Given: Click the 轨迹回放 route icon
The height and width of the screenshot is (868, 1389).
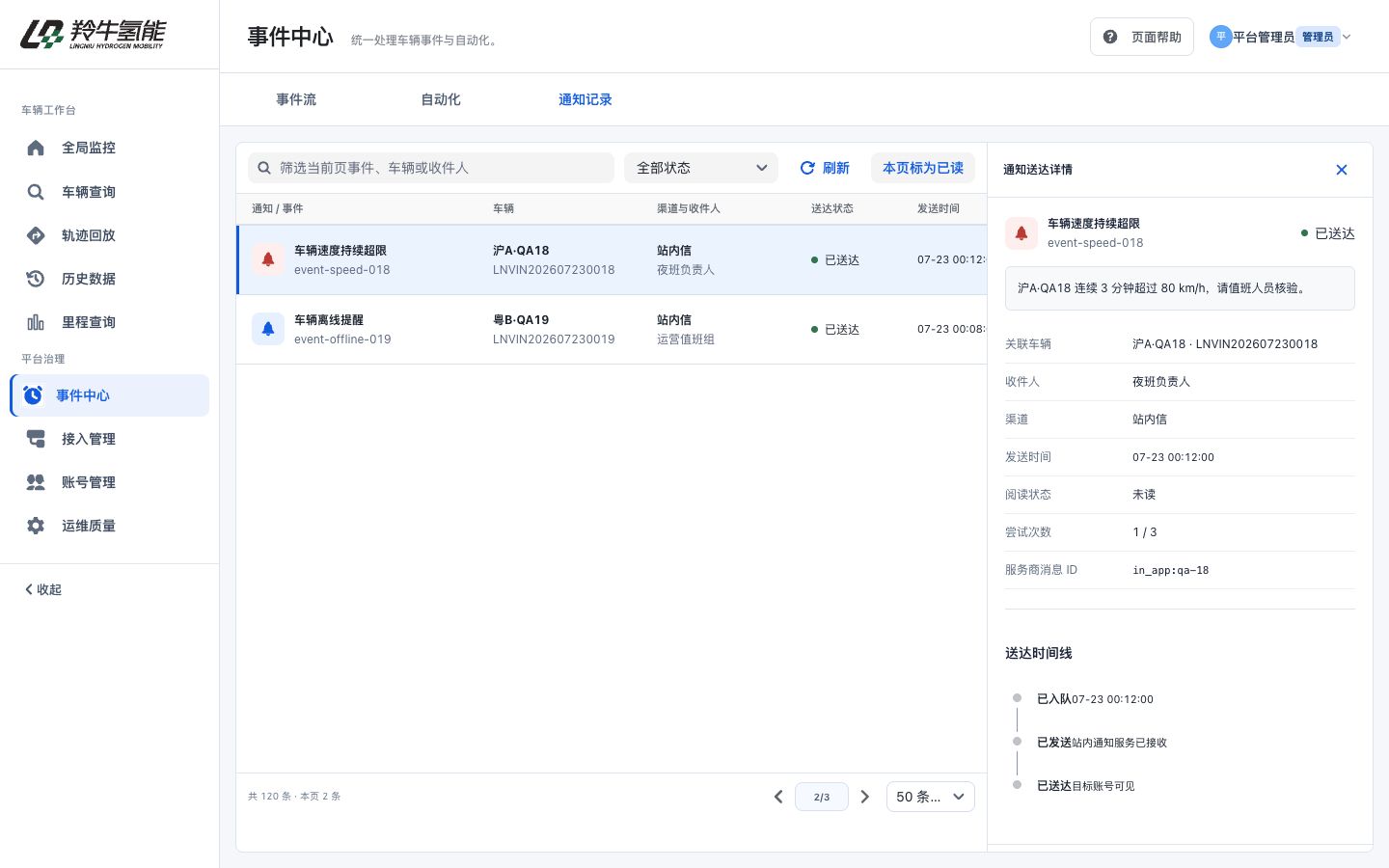Looking at the screenshot, I should (x=36, y=235).
